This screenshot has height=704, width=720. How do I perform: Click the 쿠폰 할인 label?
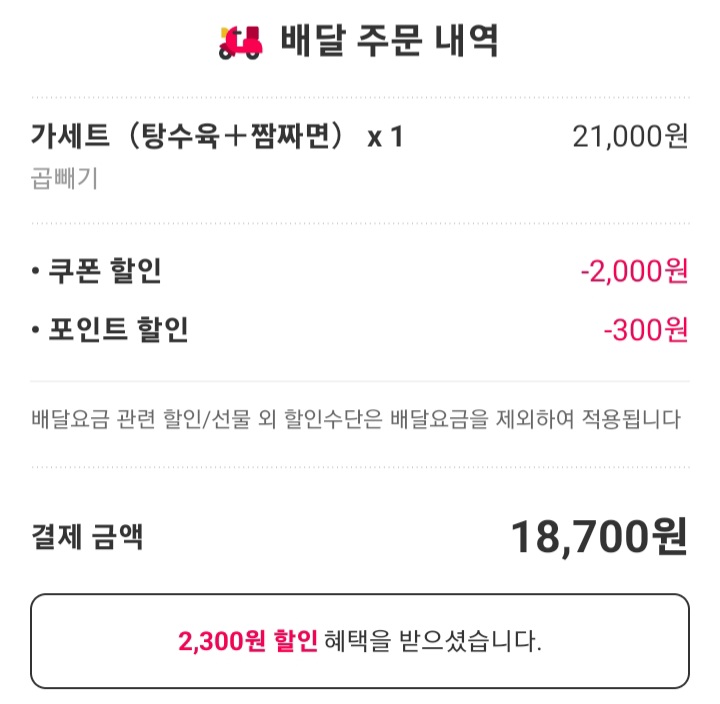tap(105, 271)
